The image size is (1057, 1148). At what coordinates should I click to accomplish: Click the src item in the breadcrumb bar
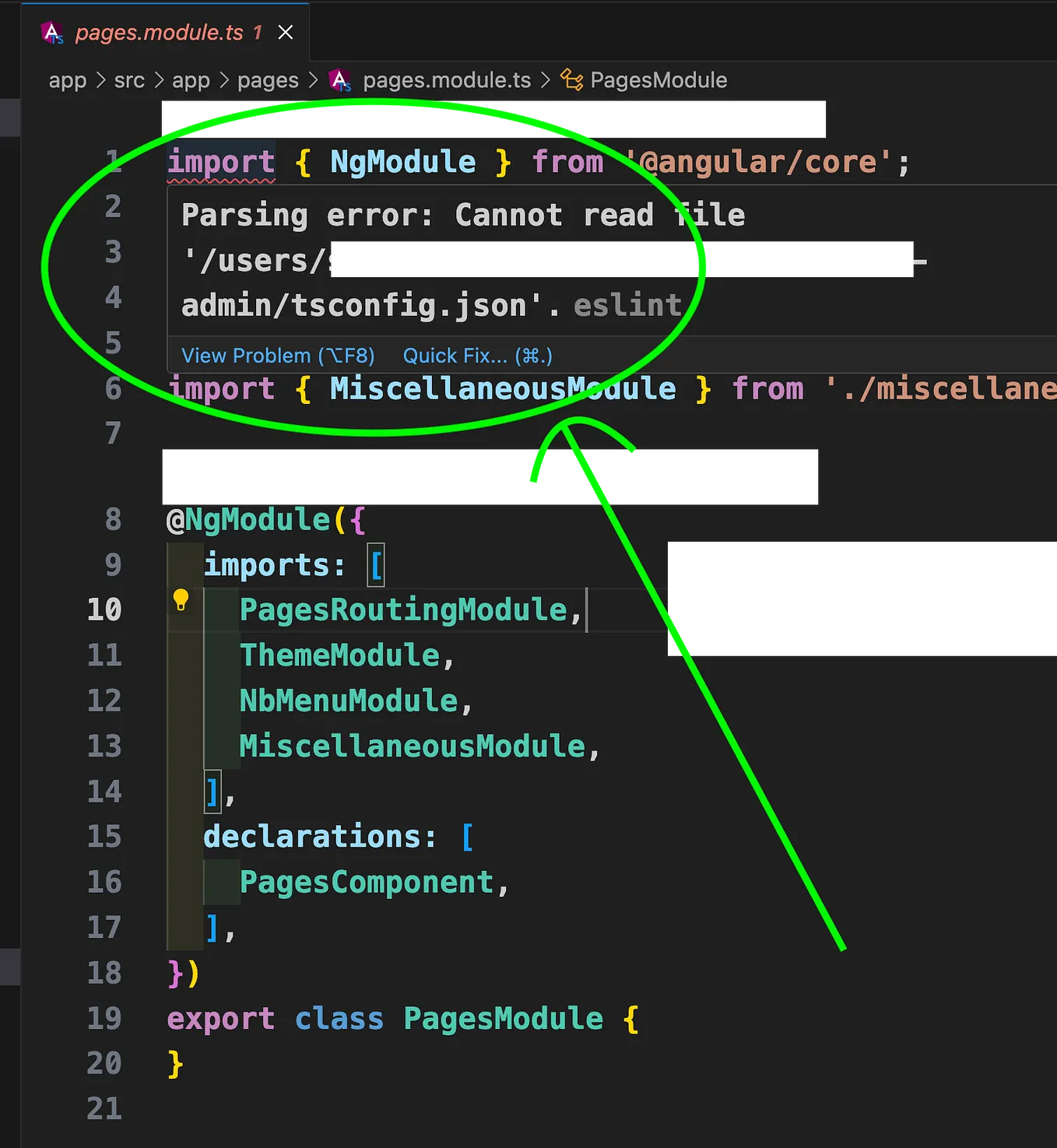129,79
